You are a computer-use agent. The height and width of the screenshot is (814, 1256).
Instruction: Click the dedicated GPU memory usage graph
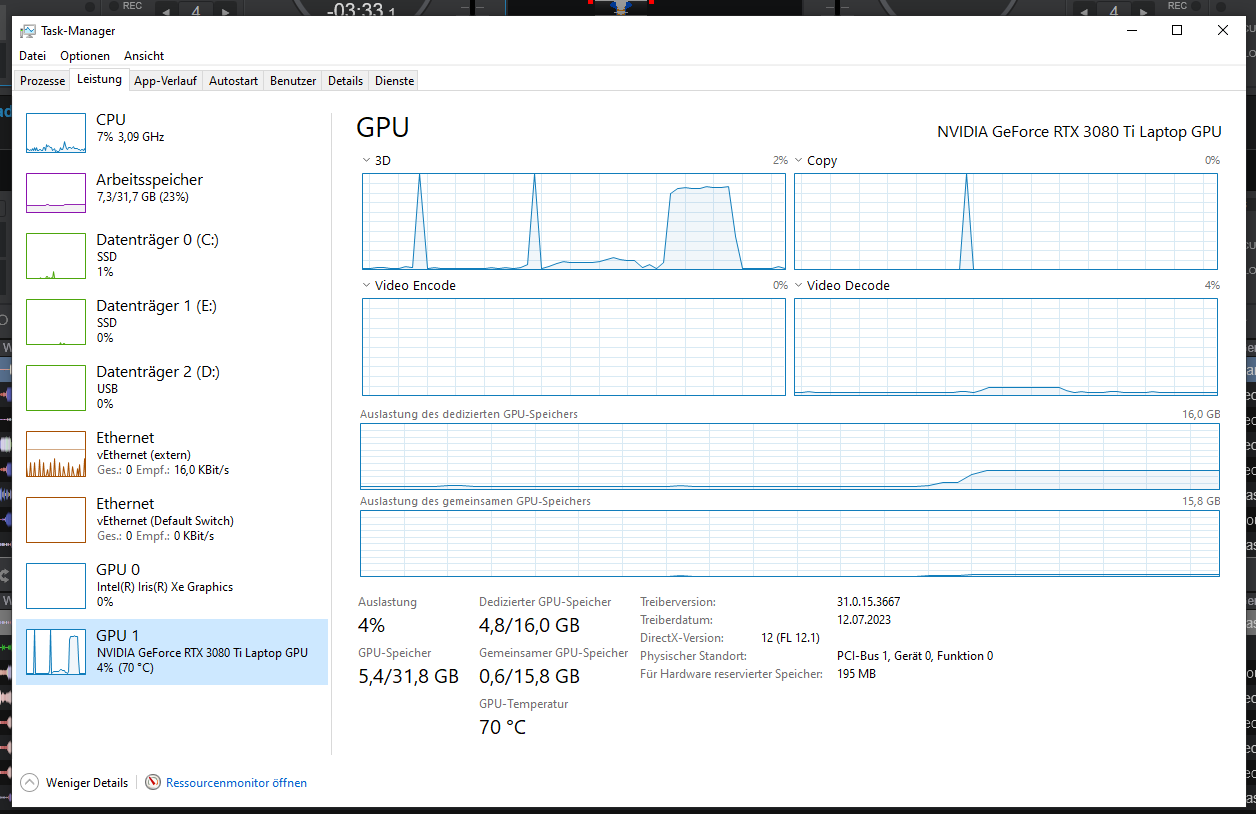pyautogui.click(x=790, y=456)
